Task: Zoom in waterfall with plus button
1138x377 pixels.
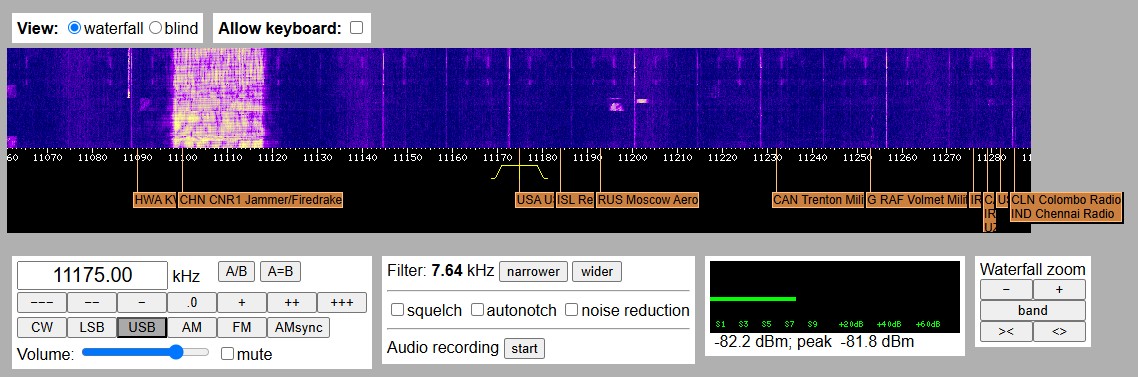Action: 1059,289
